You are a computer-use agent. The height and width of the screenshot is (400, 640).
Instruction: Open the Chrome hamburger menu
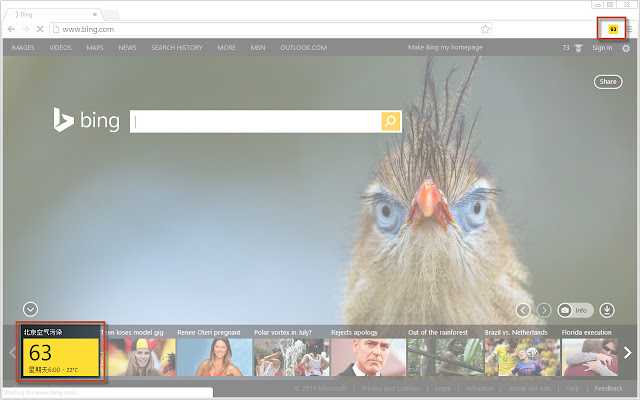click(x=630, y=29)
